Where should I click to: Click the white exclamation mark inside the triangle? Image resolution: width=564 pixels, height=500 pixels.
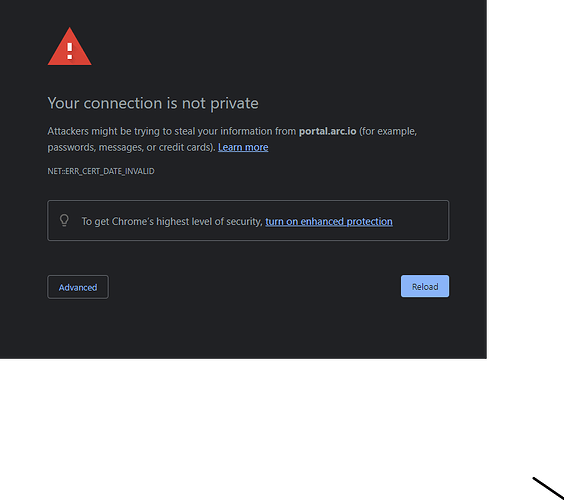click(x=70, y=51)
